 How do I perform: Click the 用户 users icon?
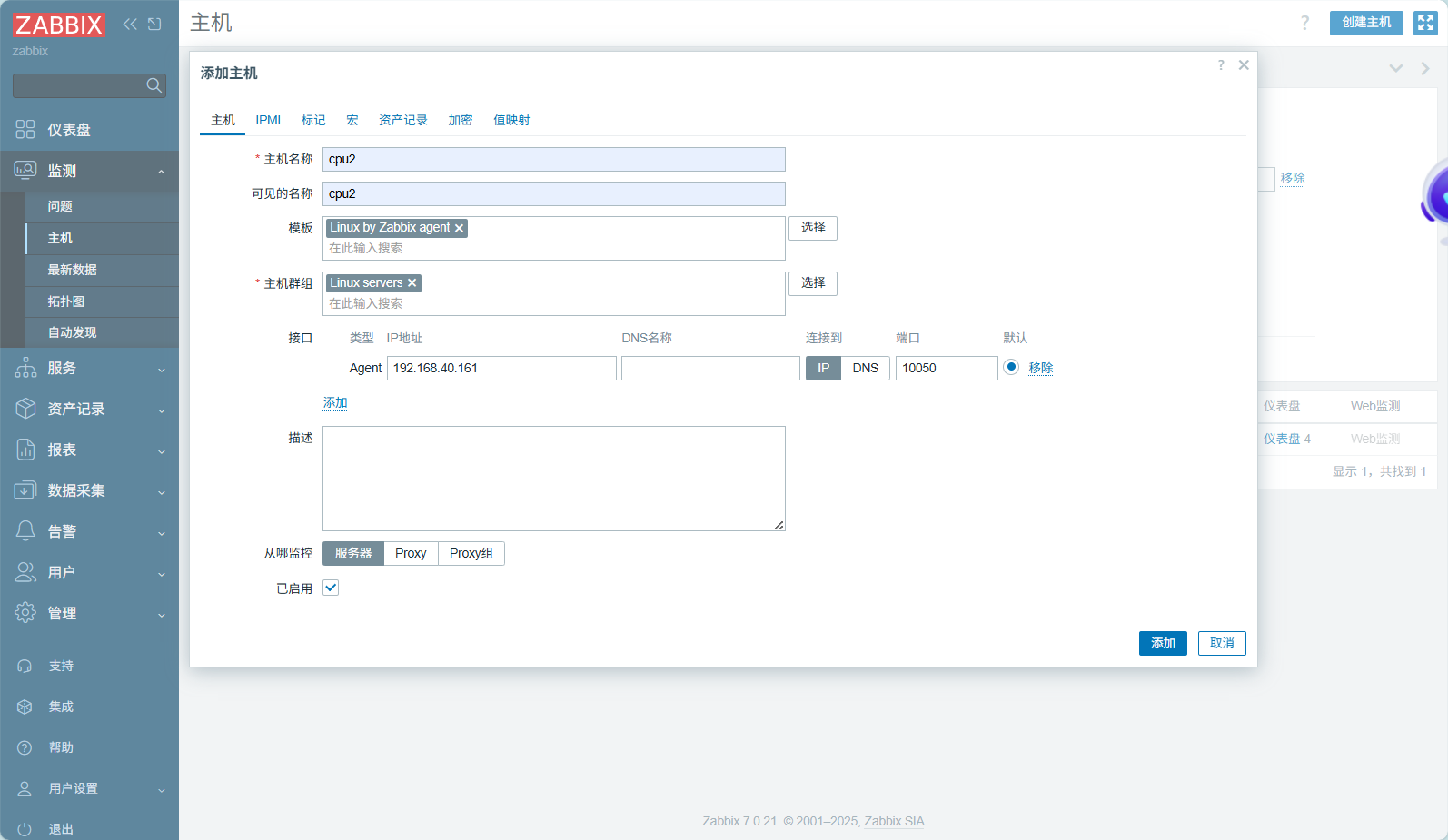tap(25, 572)
